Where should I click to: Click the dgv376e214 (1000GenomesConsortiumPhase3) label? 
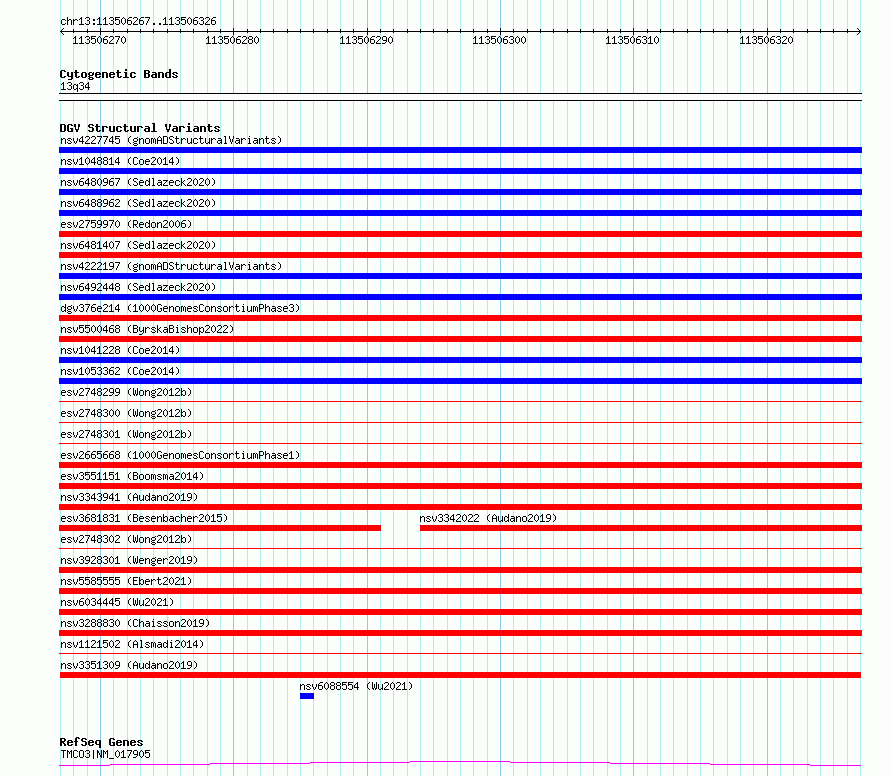point(180,308)
